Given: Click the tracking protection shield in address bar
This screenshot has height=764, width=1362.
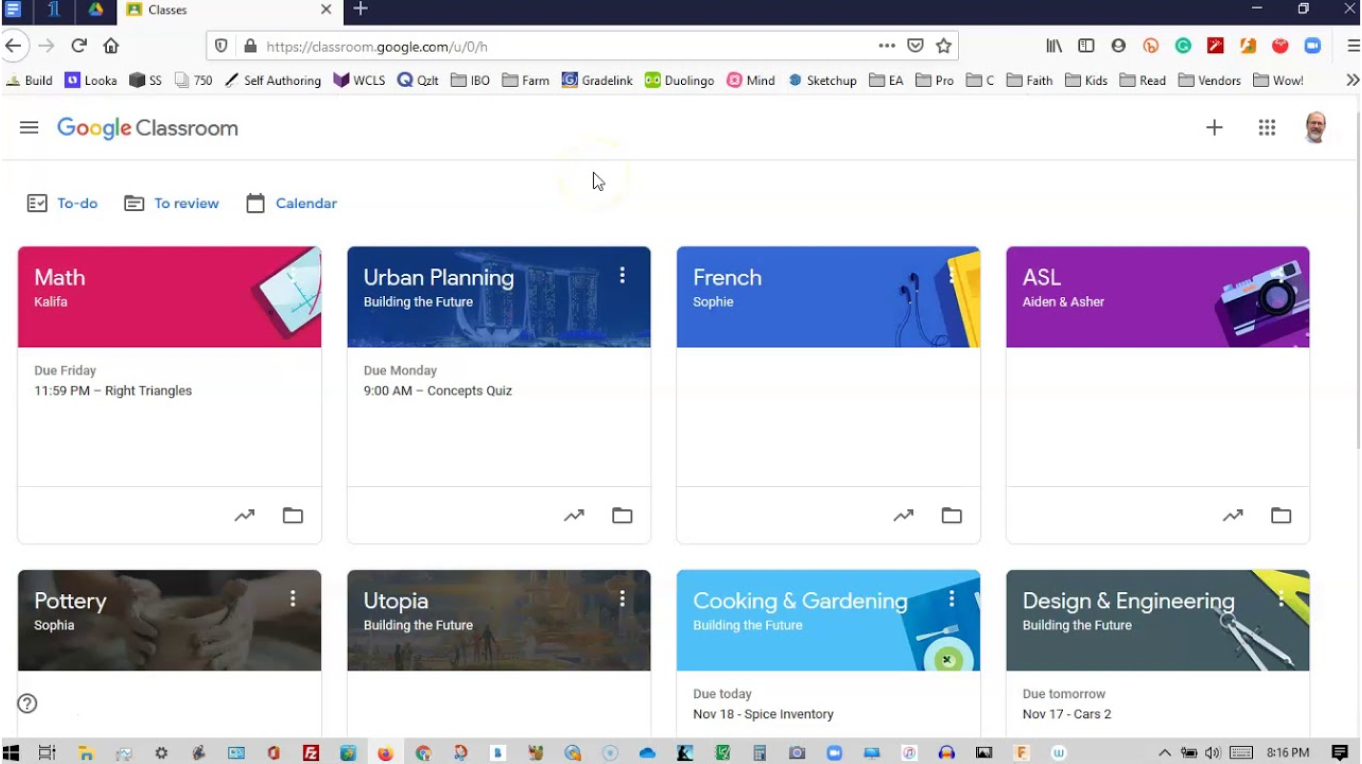Looking at the screenshot, I should pos(221,46).
